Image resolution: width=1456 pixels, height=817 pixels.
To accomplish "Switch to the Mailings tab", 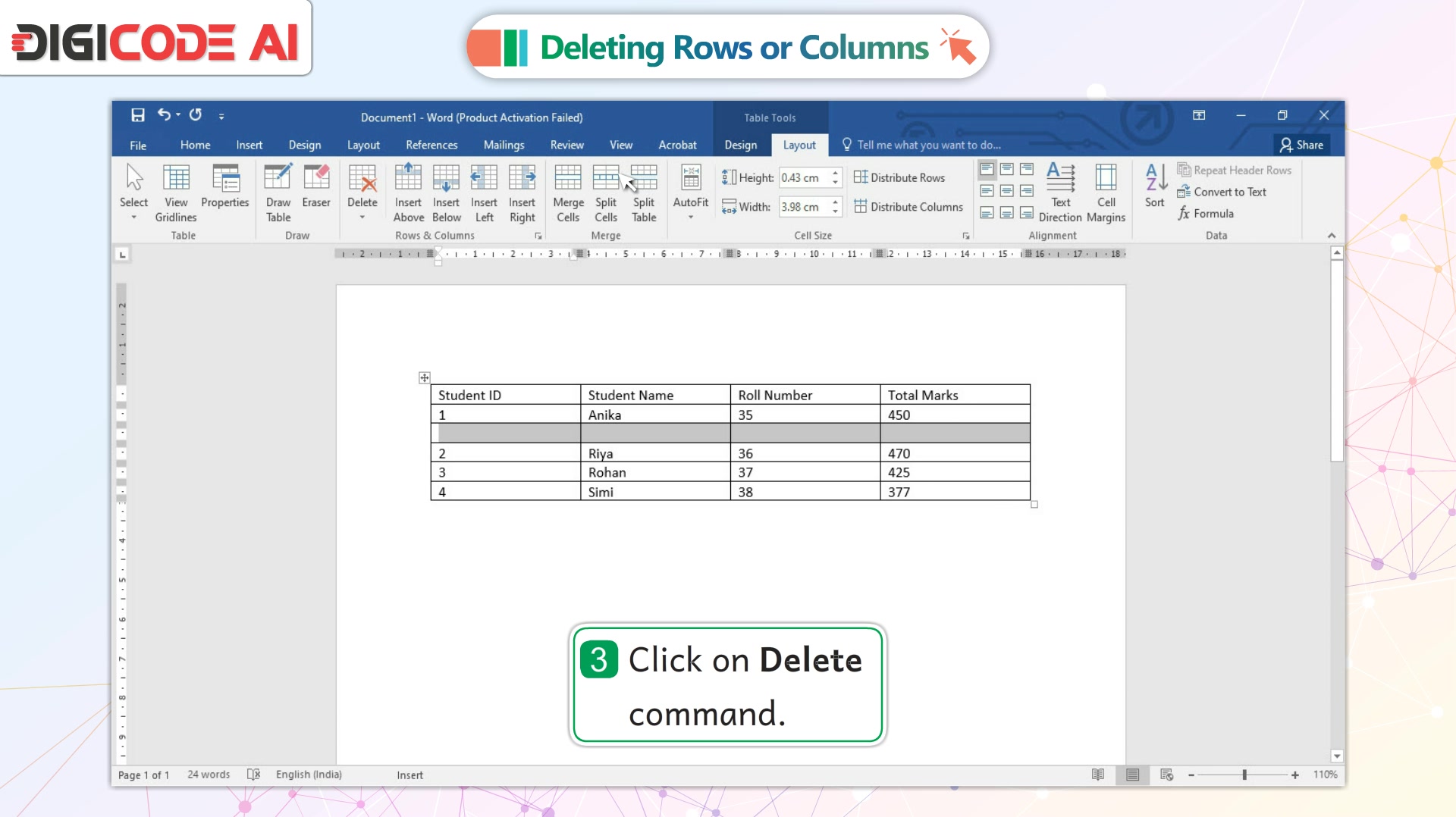I will tap(504, 145).
